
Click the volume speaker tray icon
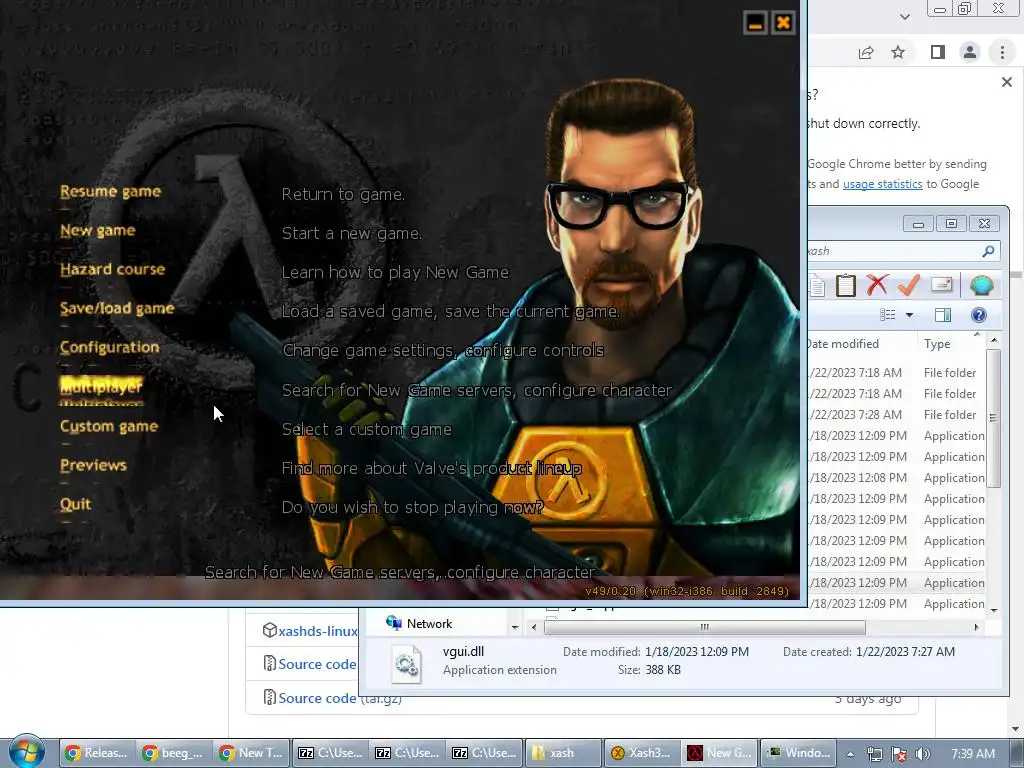(923, 754)
